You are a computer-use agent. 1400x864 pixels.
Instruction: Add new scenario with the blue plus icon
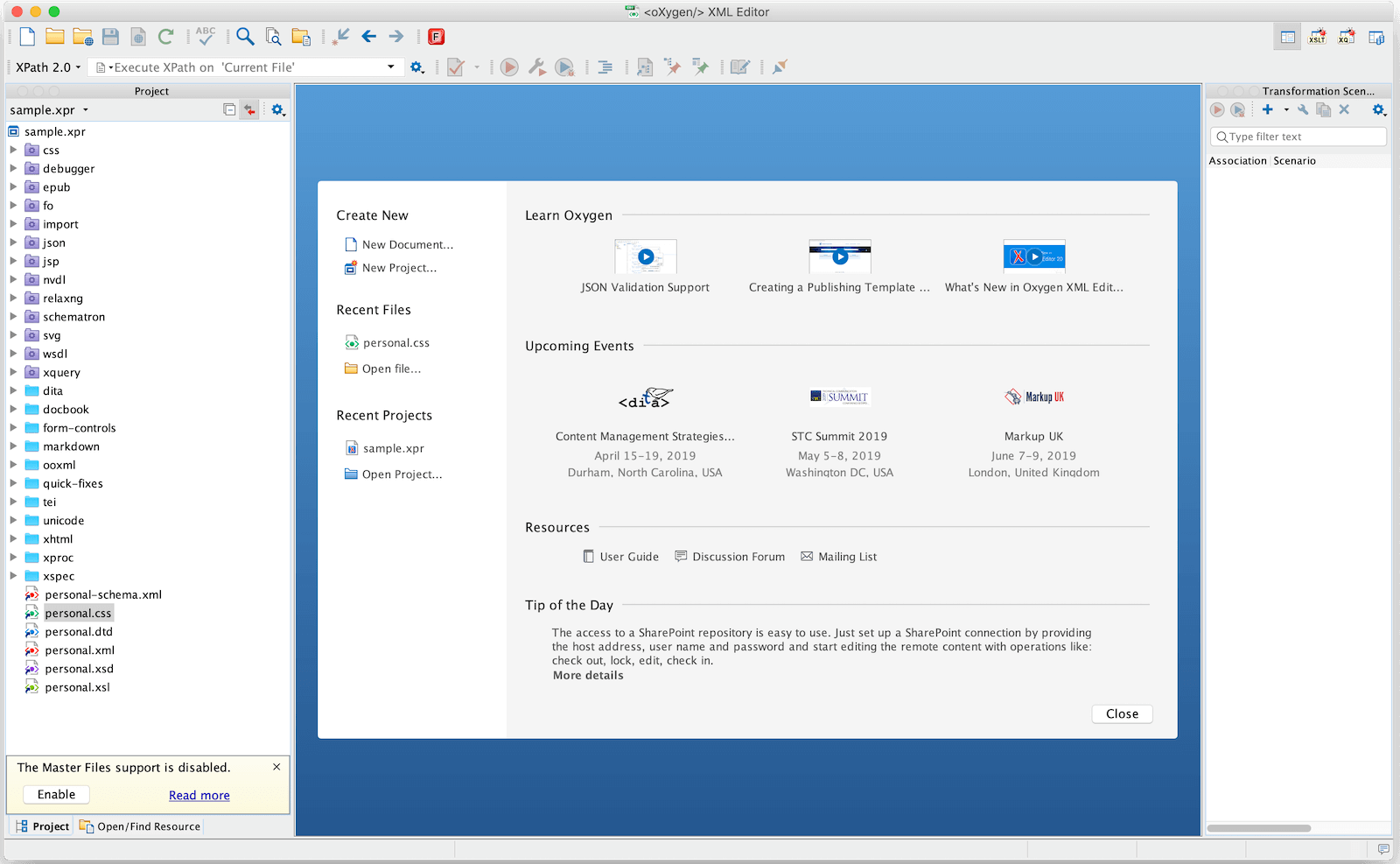point(1267,109)
